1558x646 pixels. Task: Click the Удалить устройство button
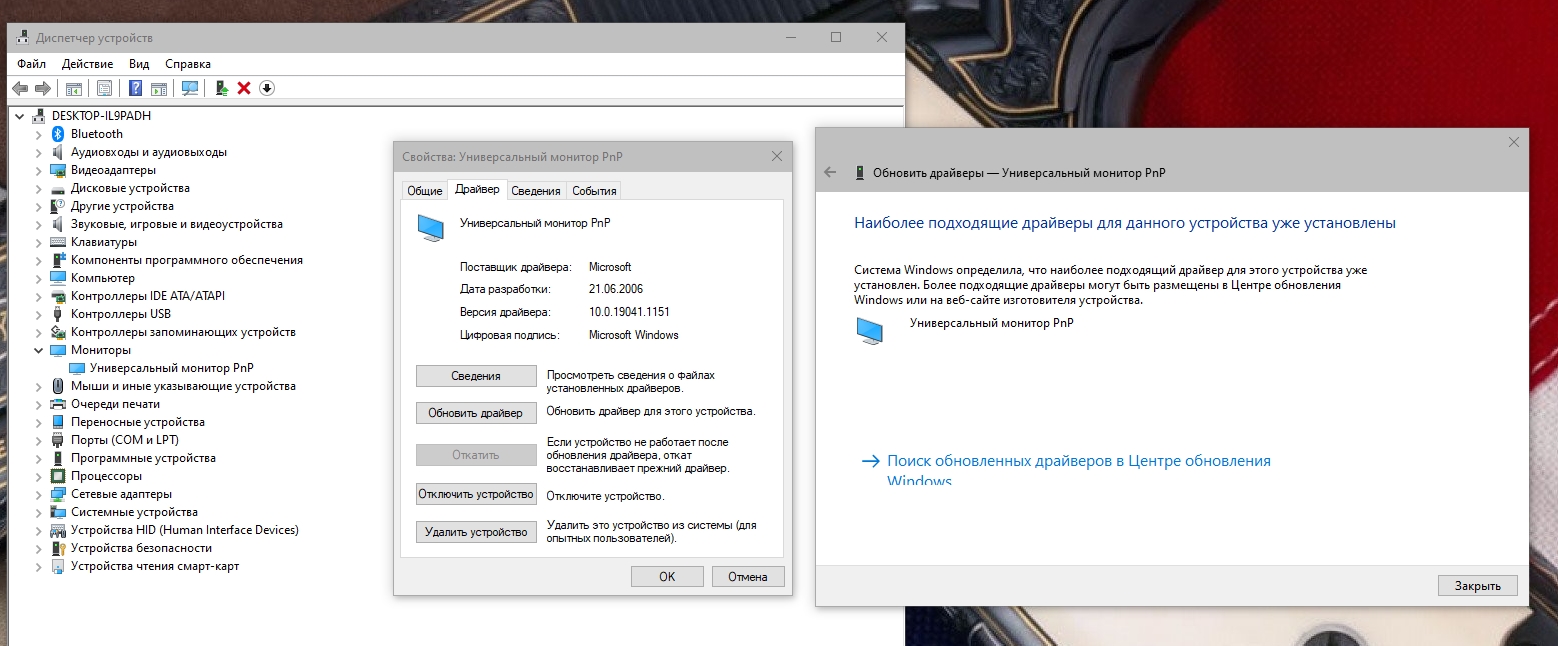click(476, 532)
